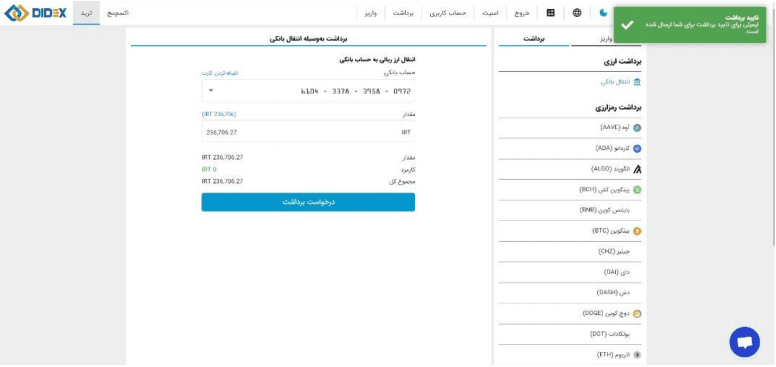Viewport: 776px width, 367px height.
Task: Open the grid layout icon
Action: click(550, 13)
